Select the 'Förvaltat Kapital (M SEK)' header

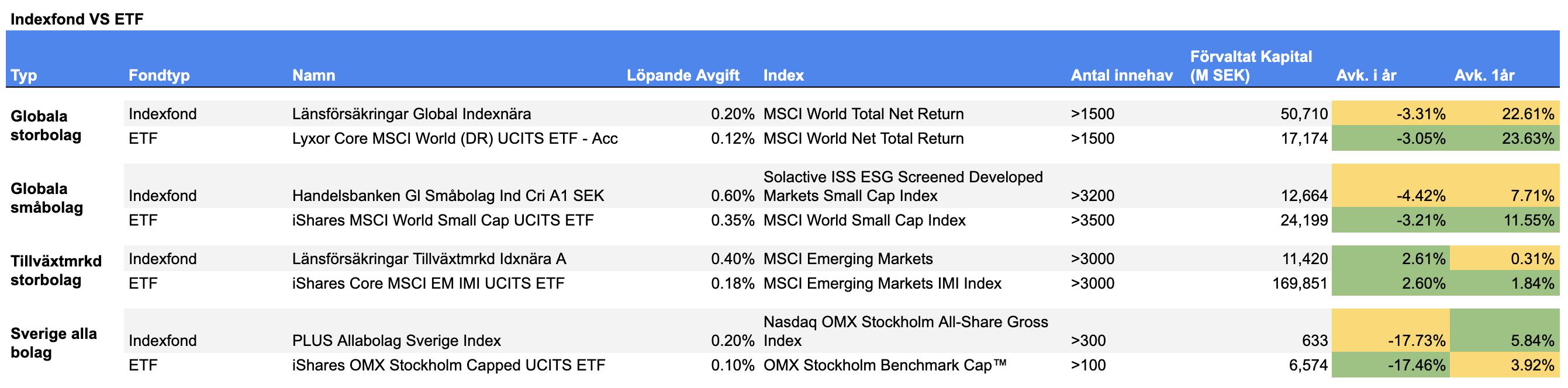[x=1251, y=65]
